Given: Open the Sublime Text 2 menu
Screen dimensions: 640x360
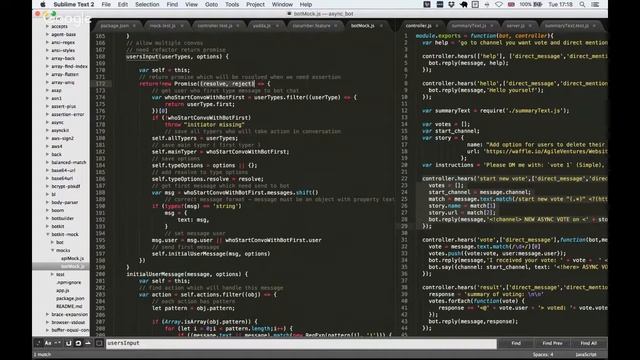Looking at the screenshot, I should click(x=73, y=4).
